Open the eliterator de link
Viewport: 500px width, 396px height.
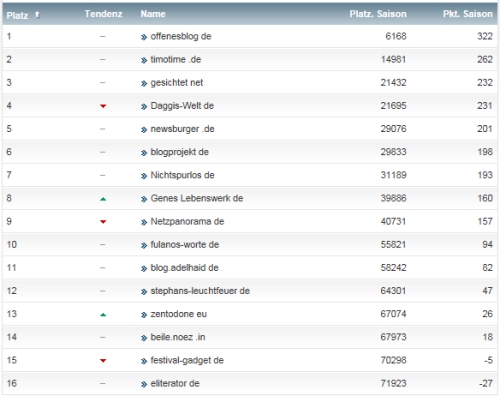(x=175, y=383)
